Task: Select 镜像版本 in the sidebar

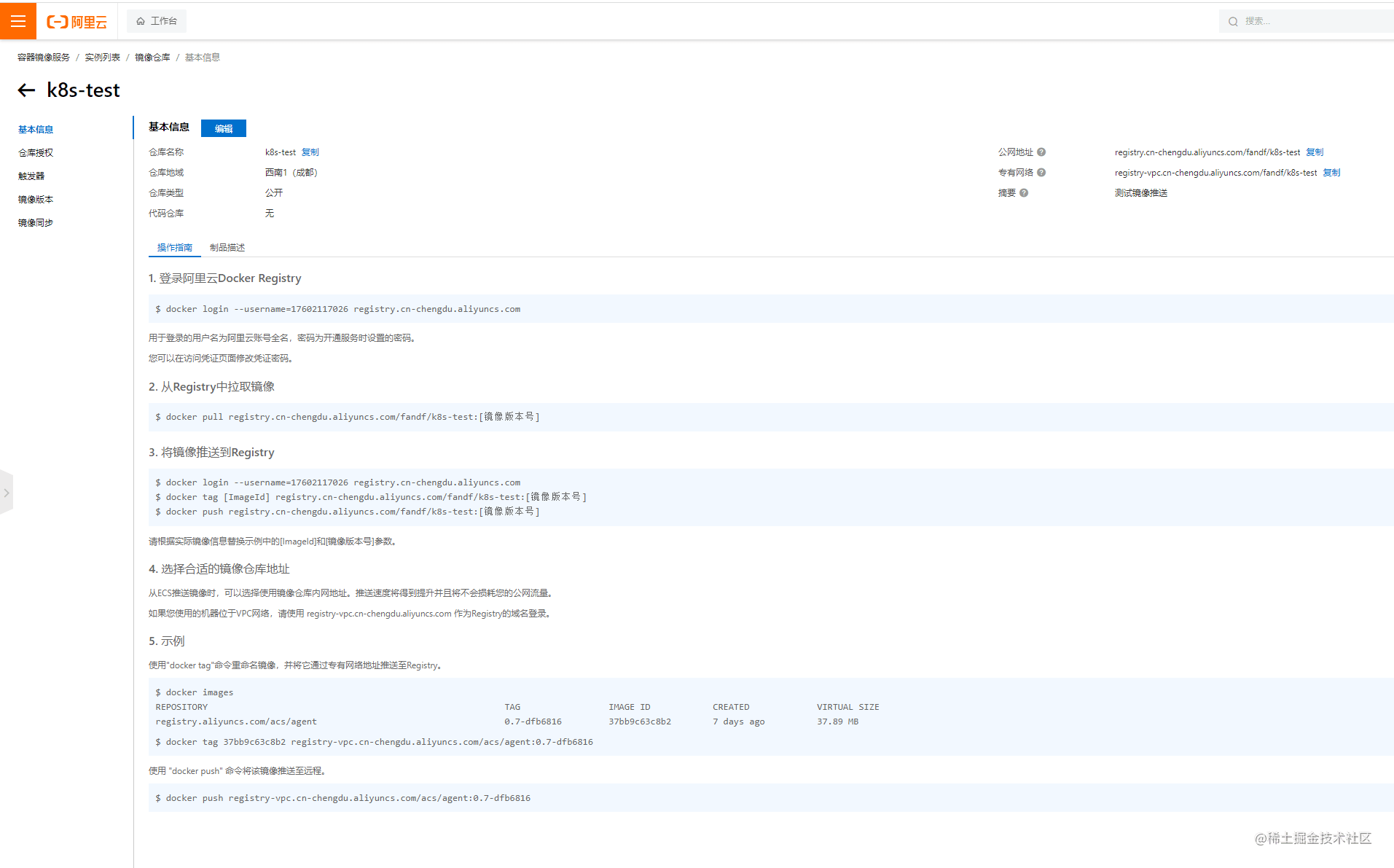Action: coord(36,200)
